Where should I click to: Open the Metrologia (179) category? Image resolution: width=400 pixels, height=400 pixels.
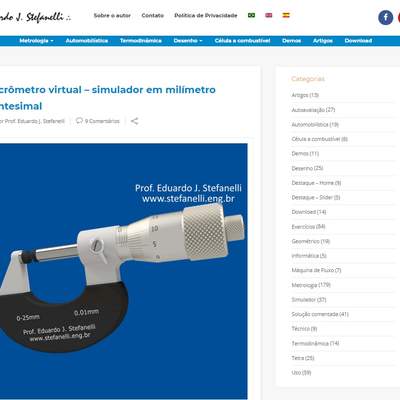click(311, 285)
